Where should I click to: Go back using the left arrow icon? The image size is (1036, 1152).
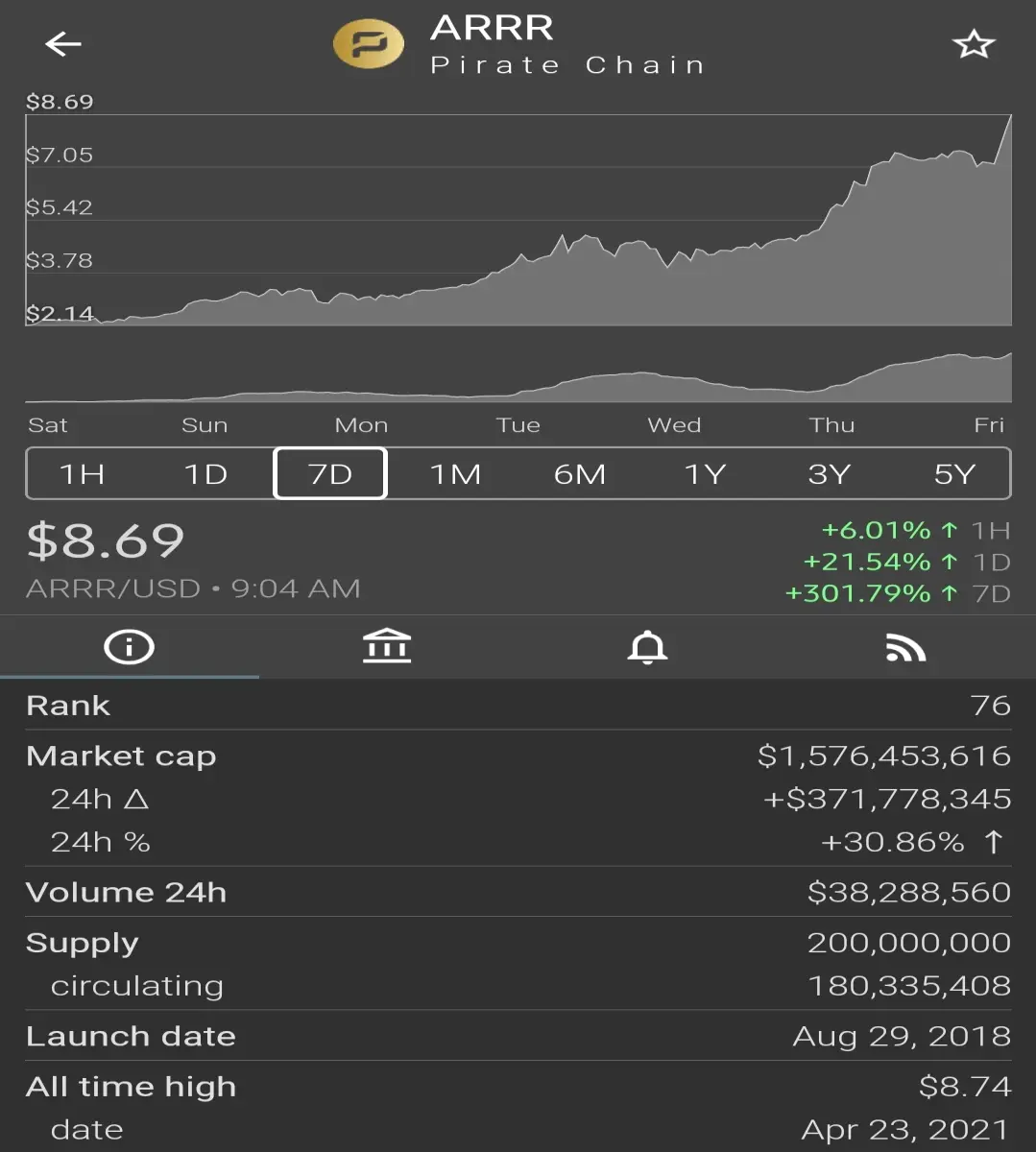63,44
